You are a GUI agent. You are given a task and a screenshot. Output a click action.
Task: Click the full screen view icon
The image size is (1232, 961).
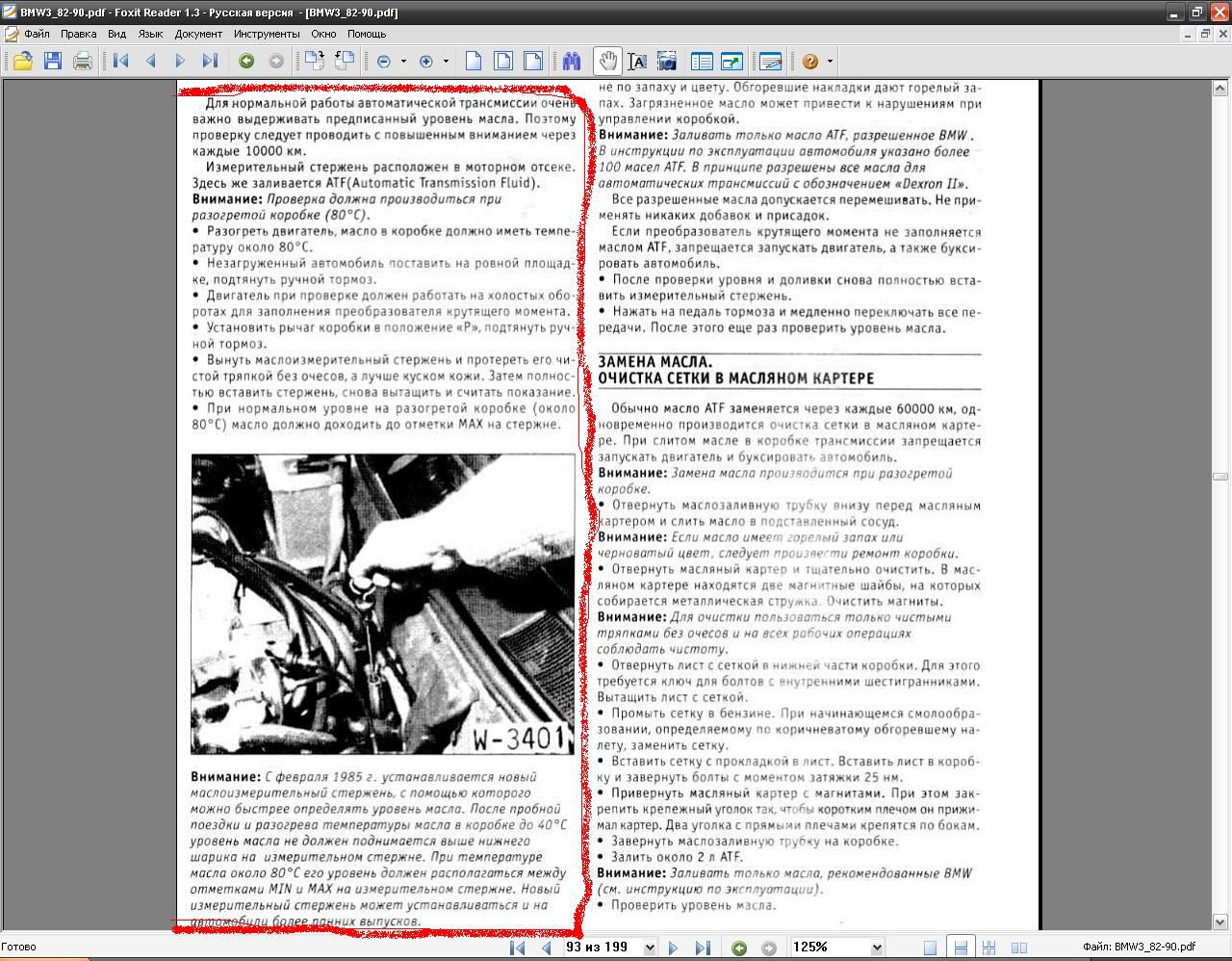click(x=732, y=62)
